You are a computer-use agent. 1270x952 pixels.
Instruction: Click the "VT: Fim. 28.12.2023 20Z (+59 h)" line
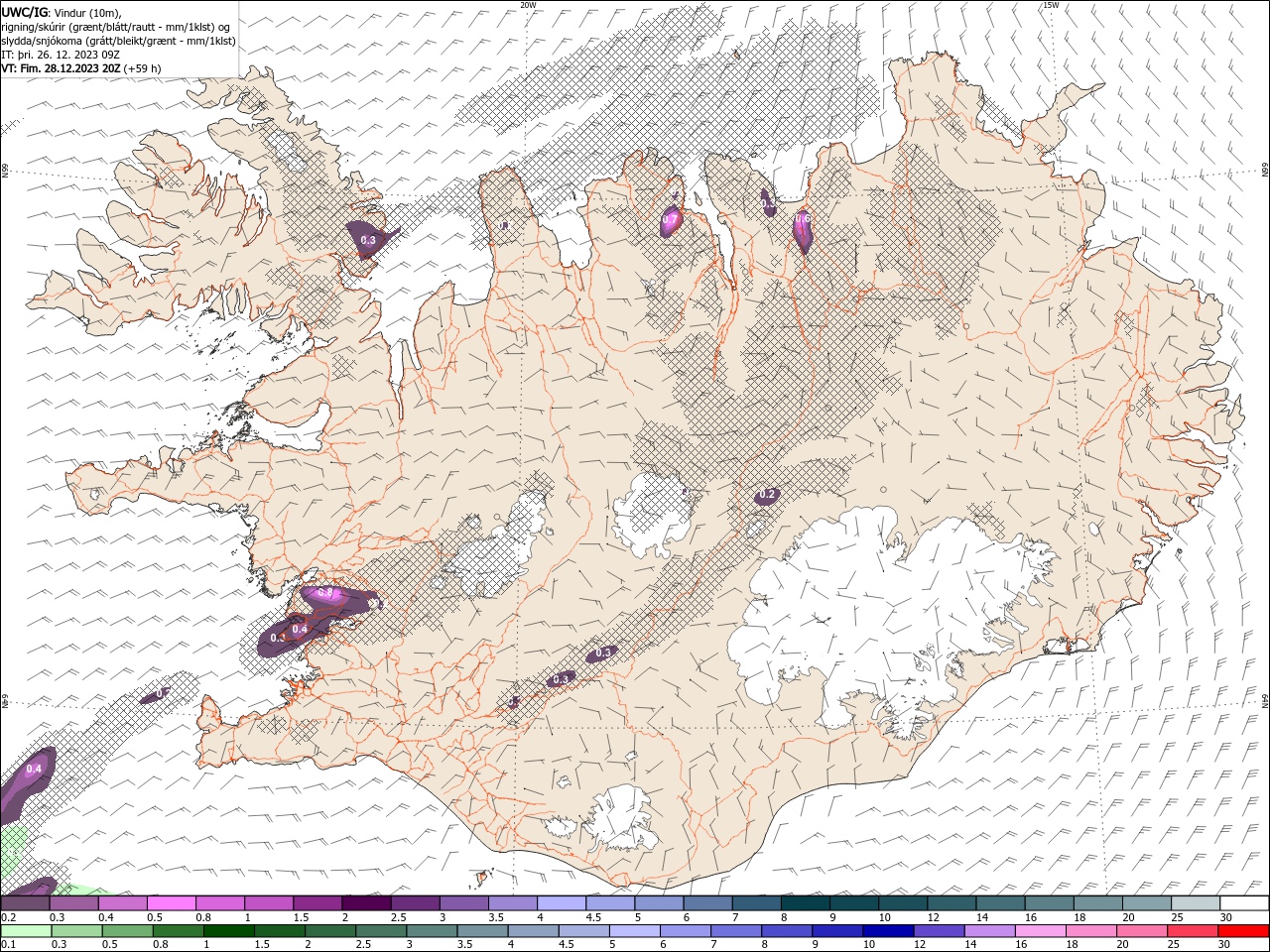coord(81,68)
